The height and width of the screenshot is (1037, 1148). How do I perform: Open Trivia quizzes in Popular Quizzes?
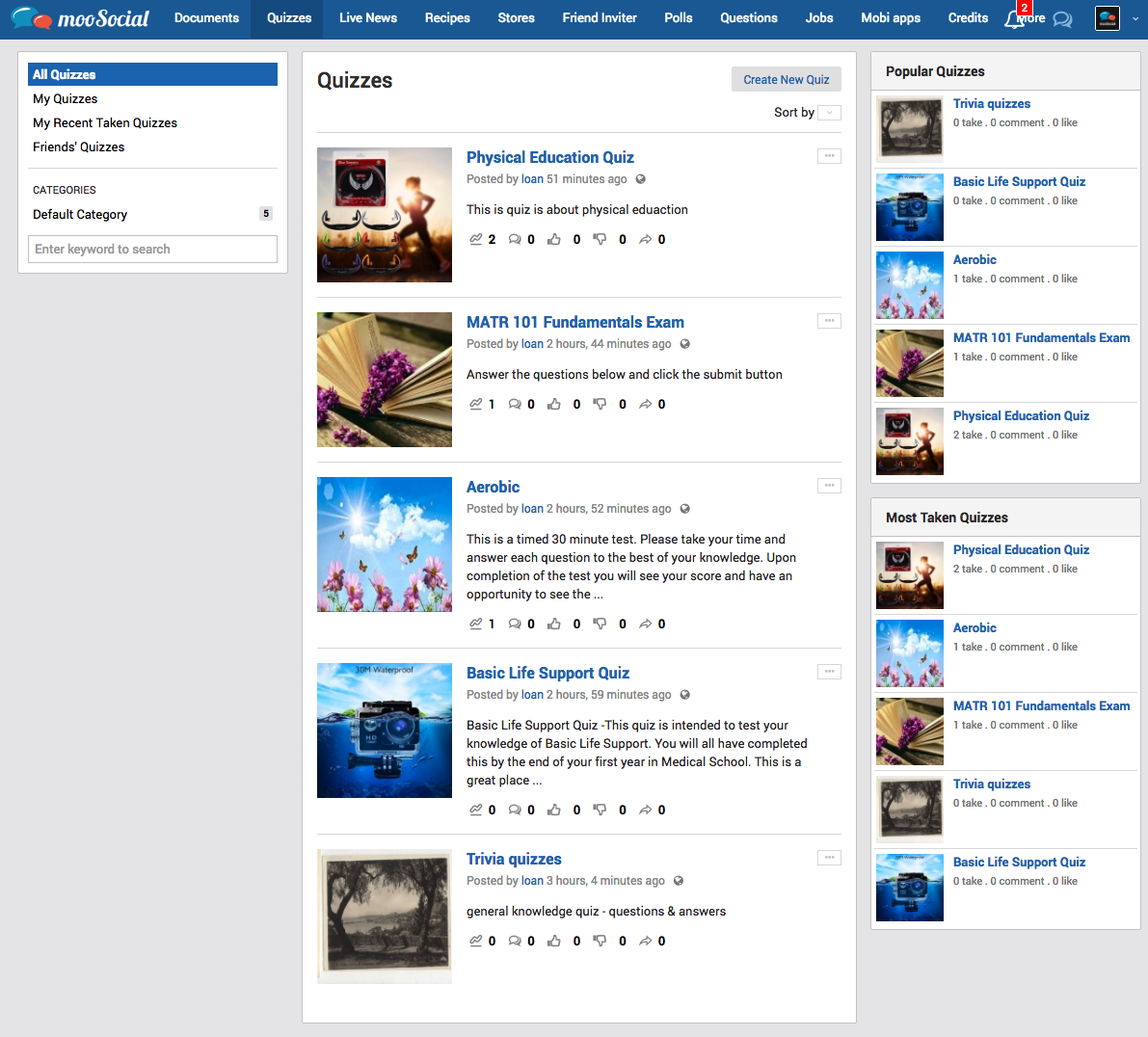[x=991, y=104]
